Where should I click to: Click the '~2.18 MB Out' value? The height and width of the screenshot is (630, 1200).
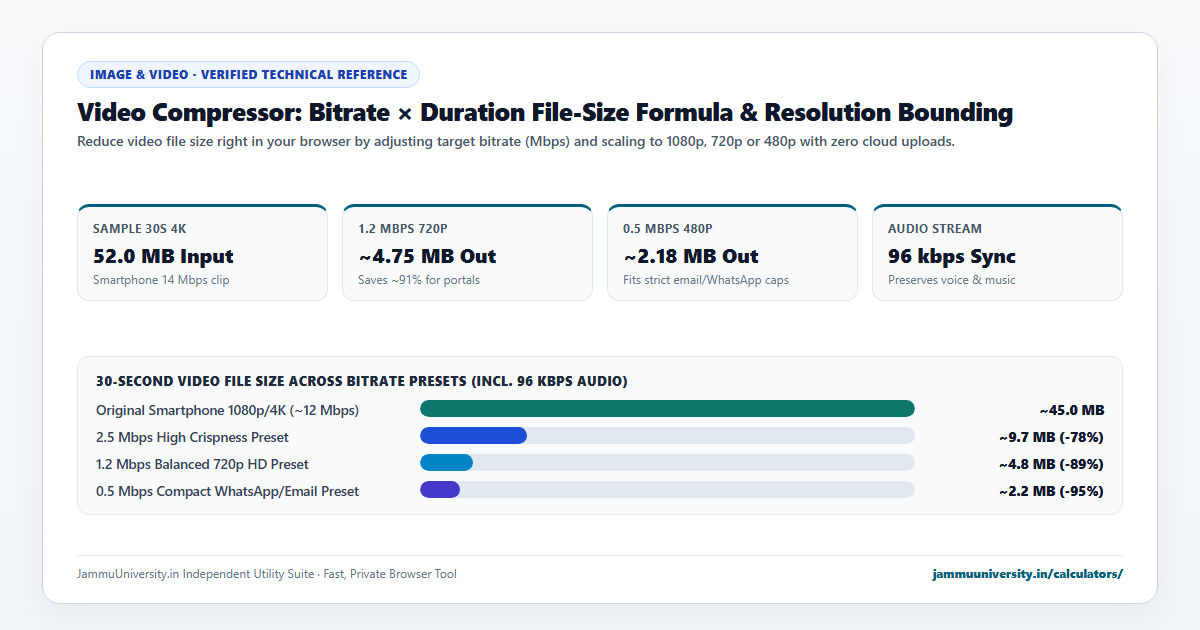[691, 256]
